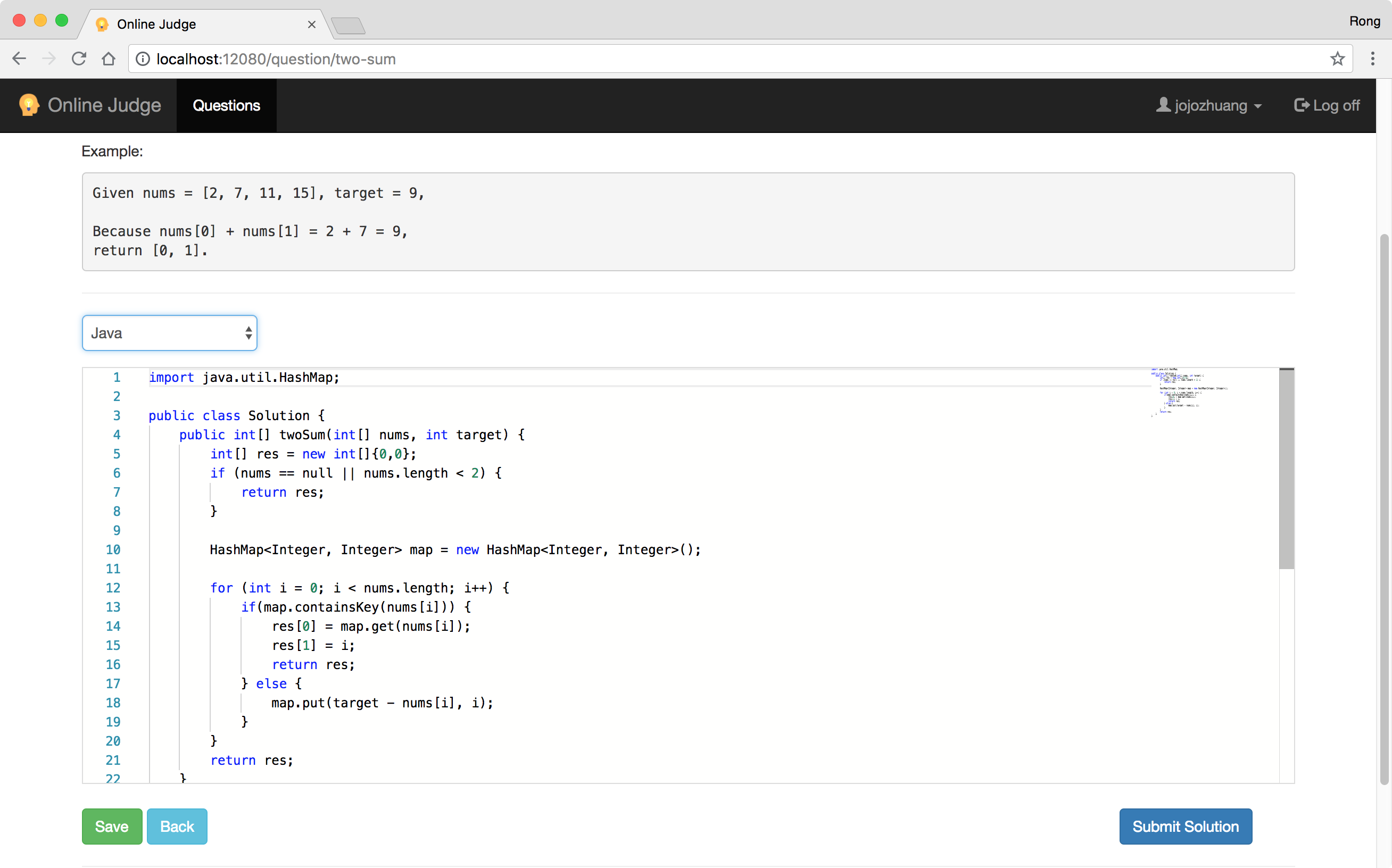Screen dimensions: 1392x868
Task: Click the browser forward arrow
Action: pos(49,59)
